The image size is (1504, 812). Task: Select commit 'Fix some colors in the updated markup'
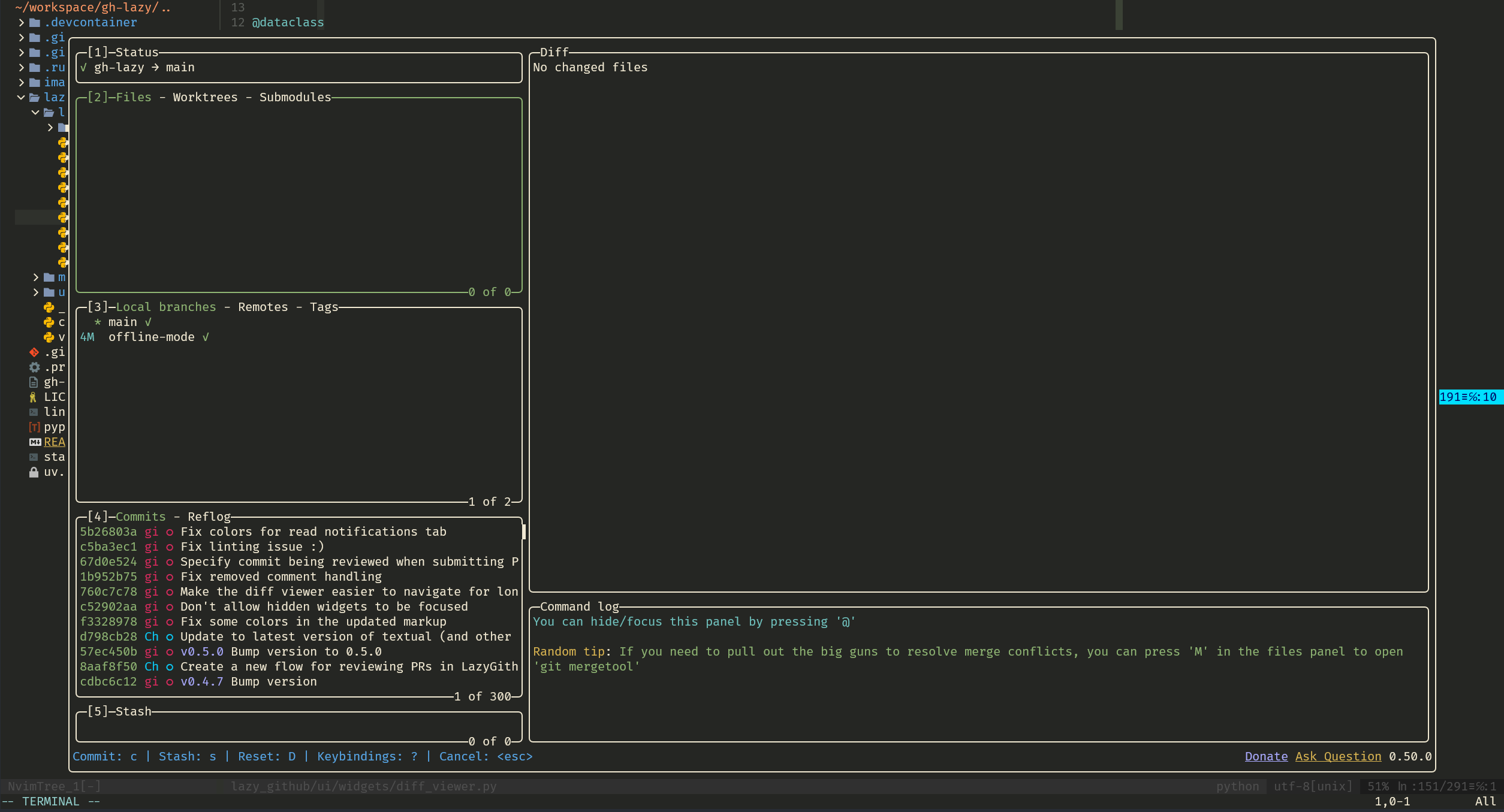point(299,622)
